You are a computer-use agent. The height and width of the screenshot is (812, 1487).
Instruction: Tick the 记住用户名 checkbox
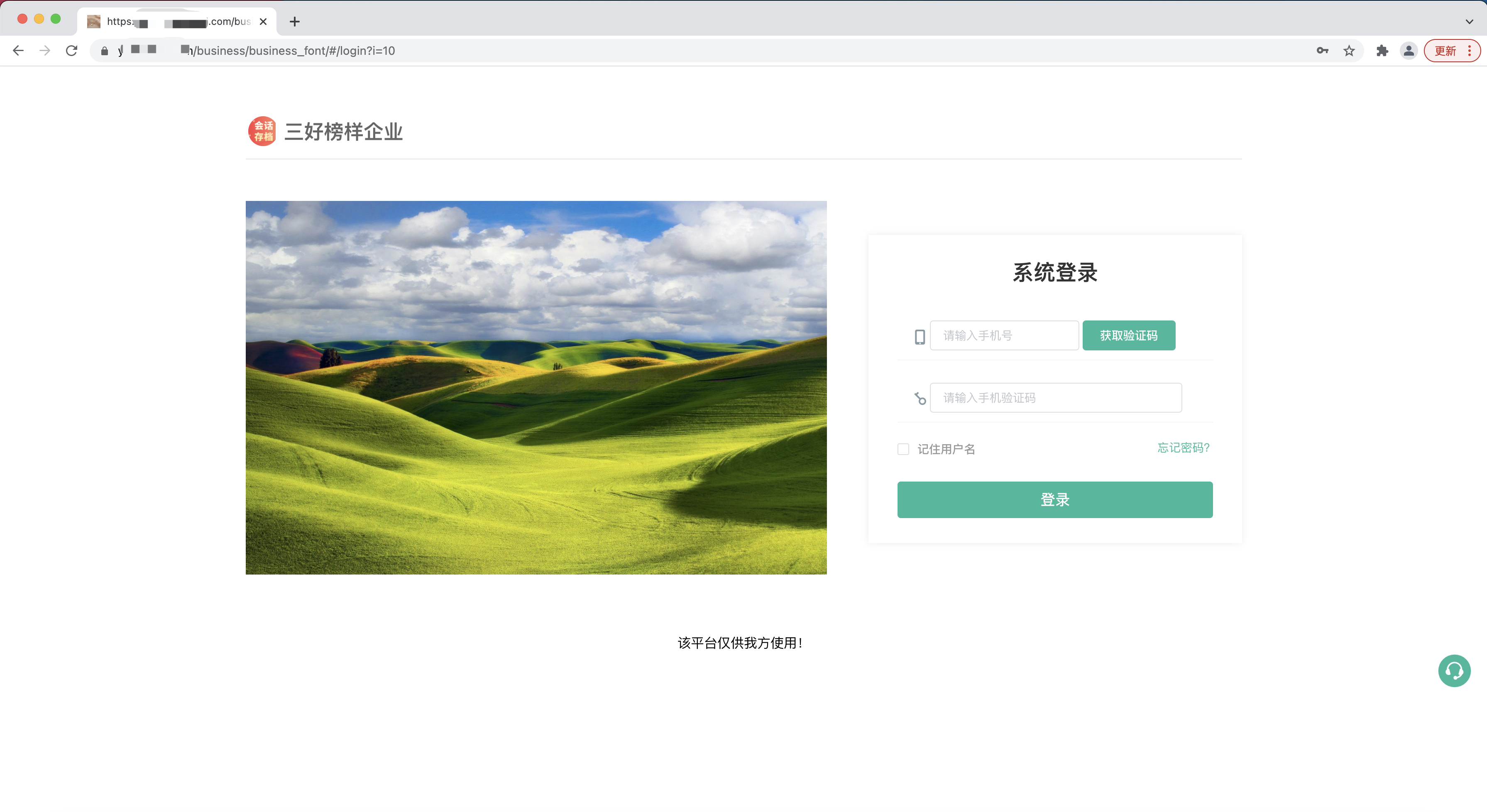903,449
